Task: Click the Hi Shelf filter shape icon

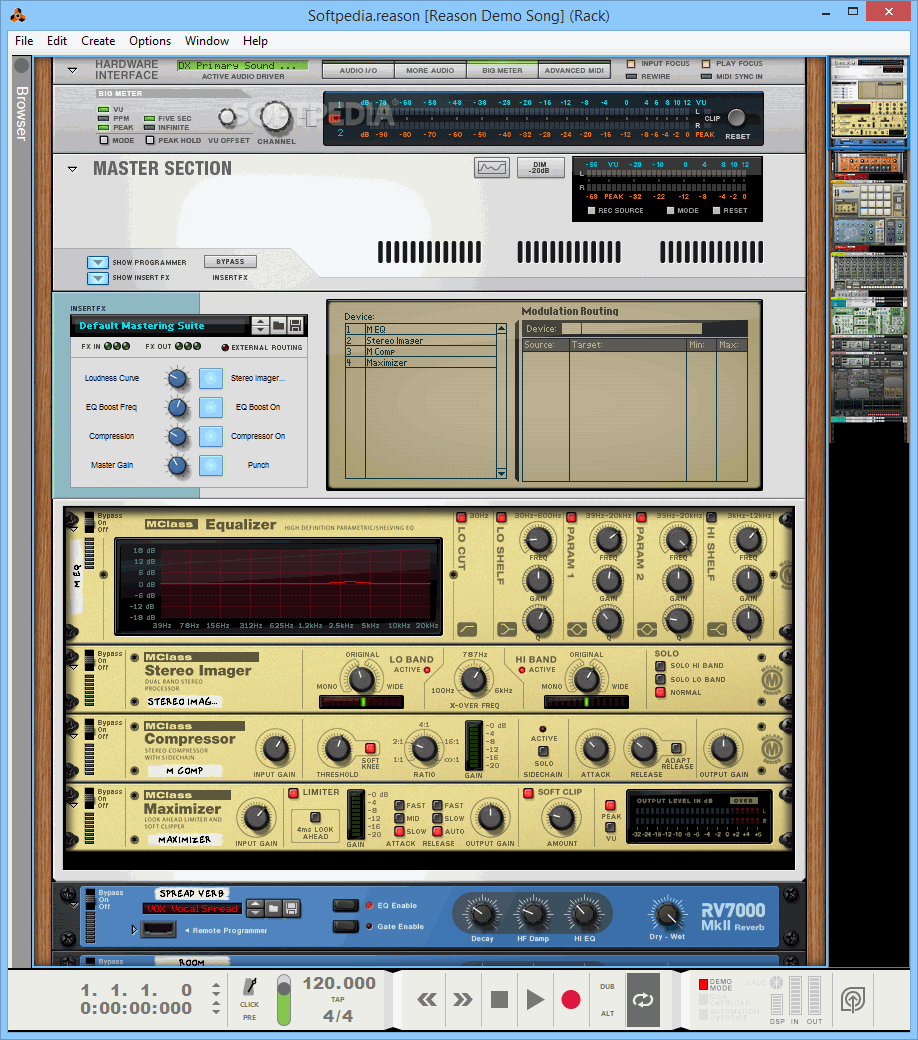Action: point(717,628)
